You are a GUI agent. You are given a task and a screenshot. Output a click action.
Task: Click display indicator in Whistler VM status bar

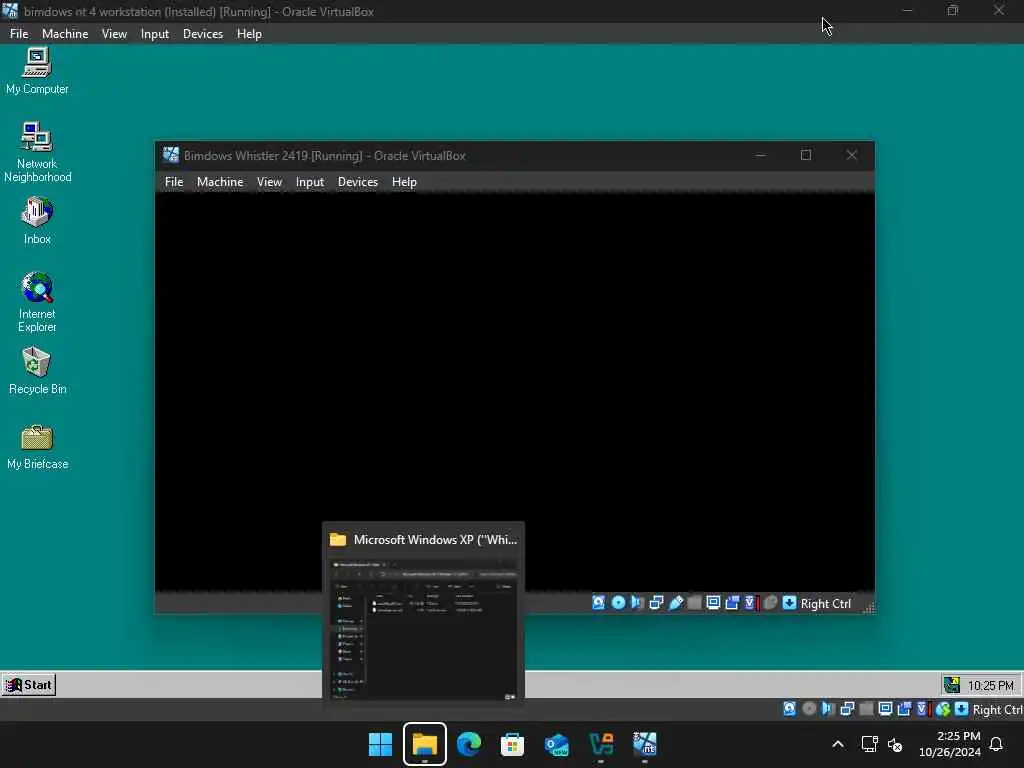tap(713, 603)
